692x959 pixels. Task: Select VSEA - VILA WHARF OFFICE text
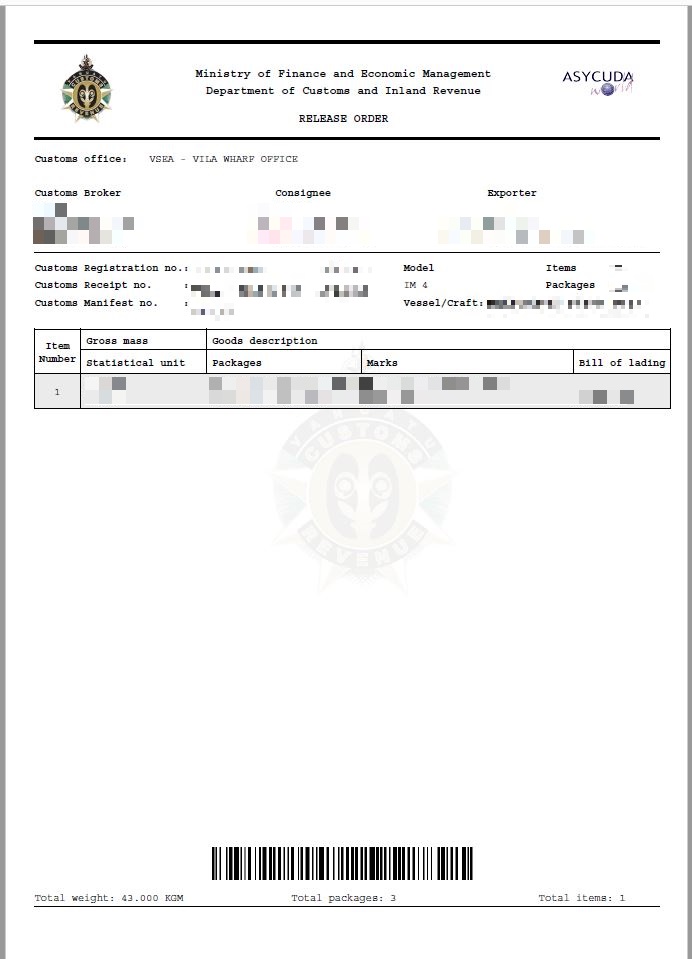(x=223, y=159)
